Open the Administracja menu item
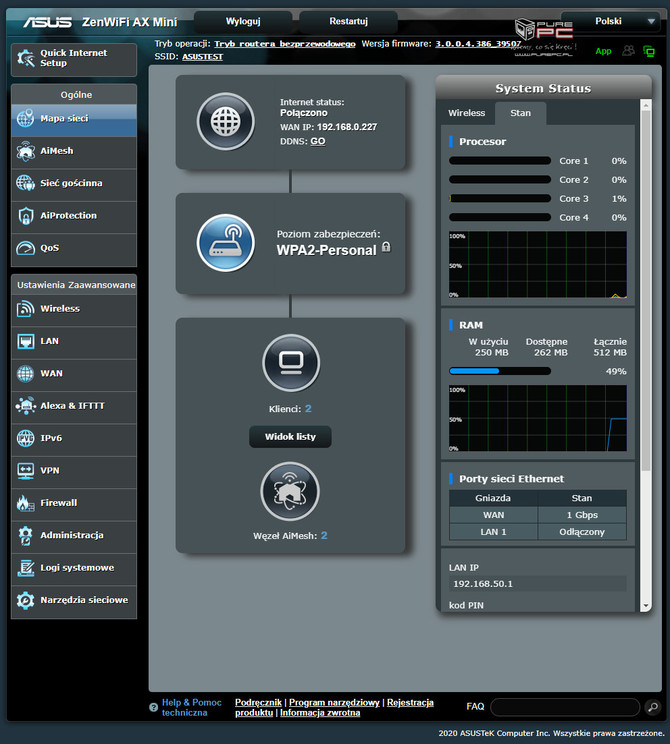Screen dimensions: 670x744 74,535
